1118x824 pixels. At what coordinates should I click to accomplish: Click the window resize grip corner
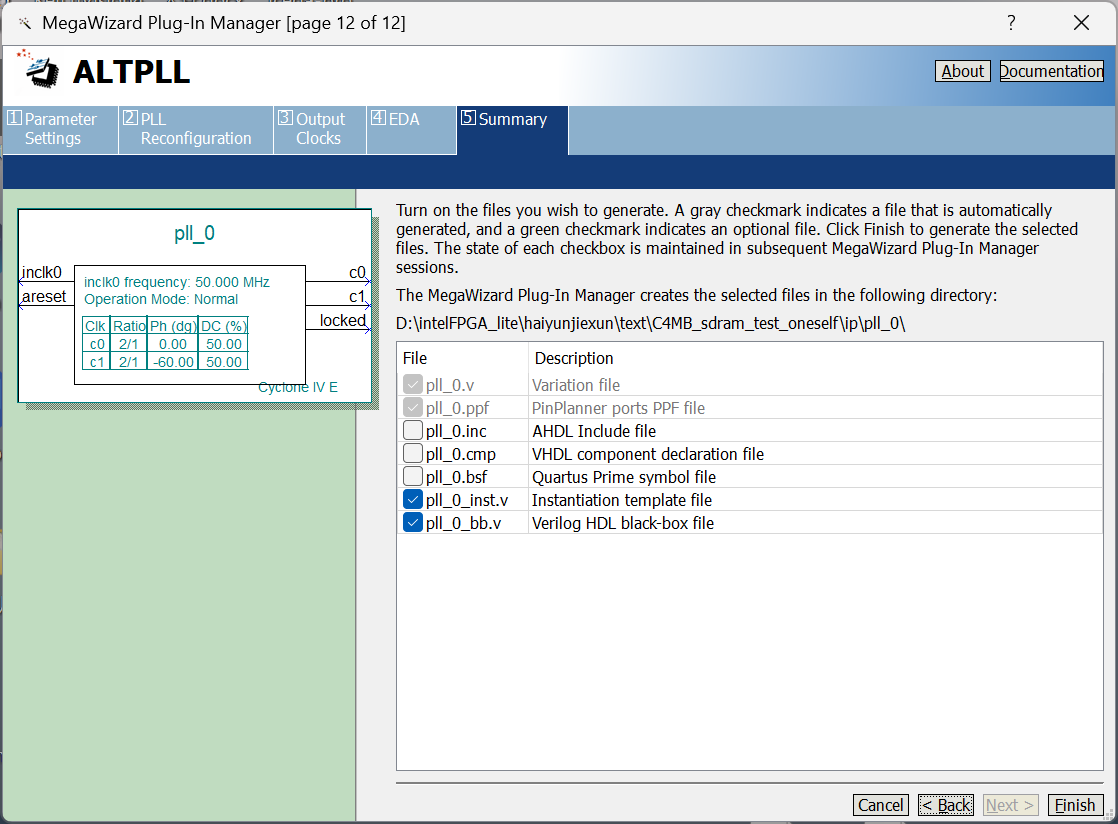pos(1109,815)
